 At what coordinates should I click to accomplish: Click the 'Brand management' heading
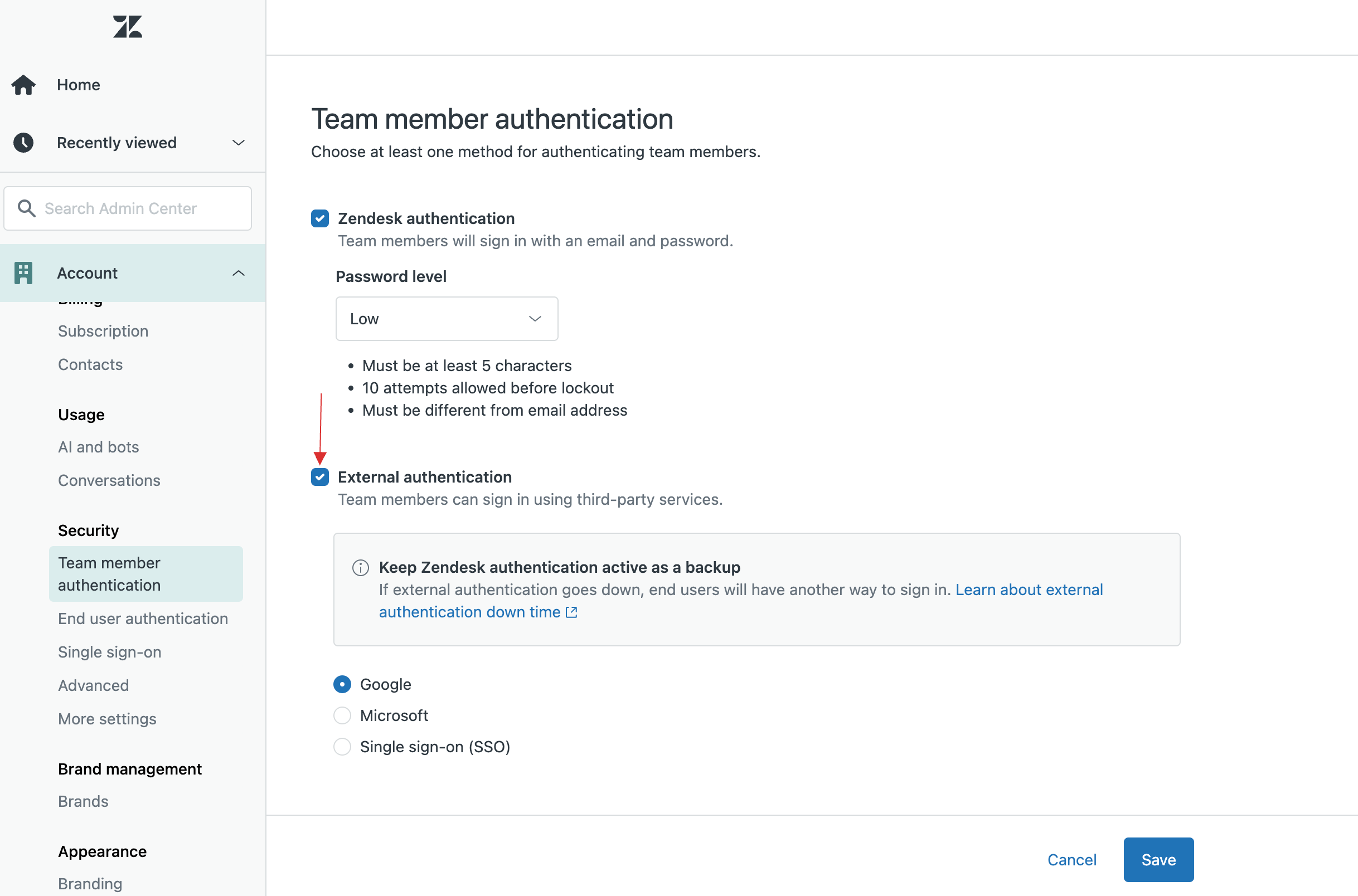point(130,769)
